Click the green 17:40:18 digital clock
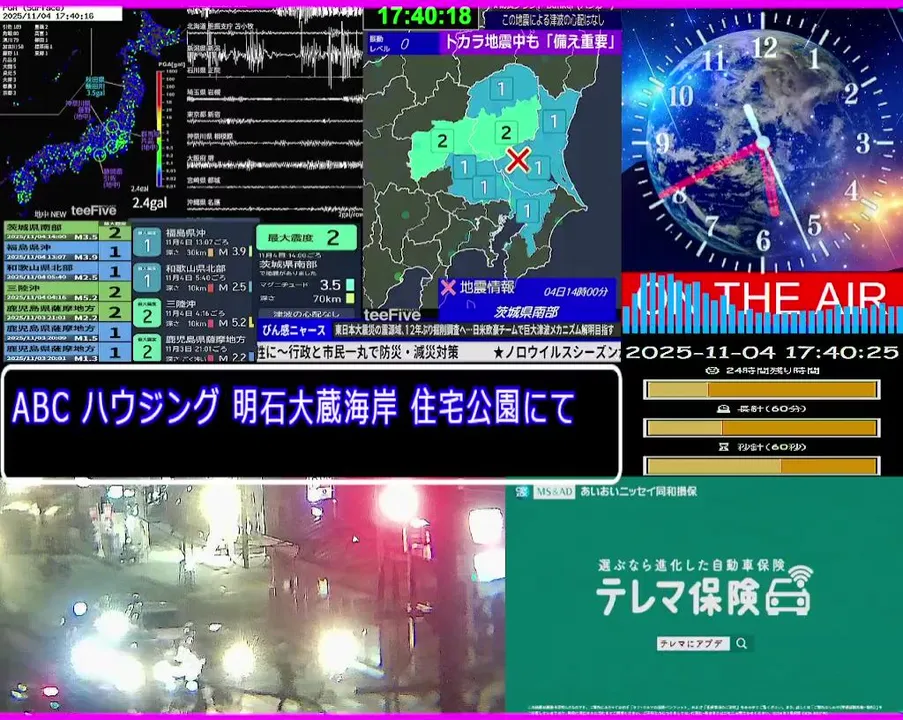The width and height of the screenshot is (903, 720). [424, 16]
